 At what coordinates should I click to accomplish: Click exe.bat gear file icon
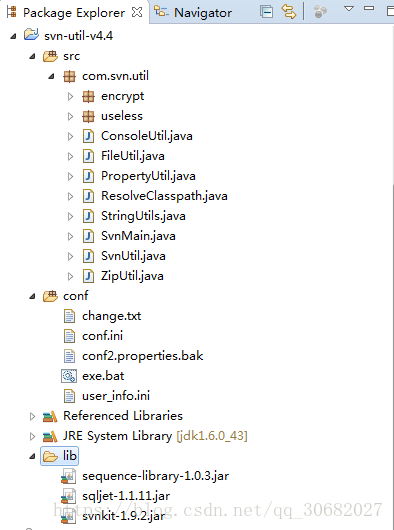[69, 376]
